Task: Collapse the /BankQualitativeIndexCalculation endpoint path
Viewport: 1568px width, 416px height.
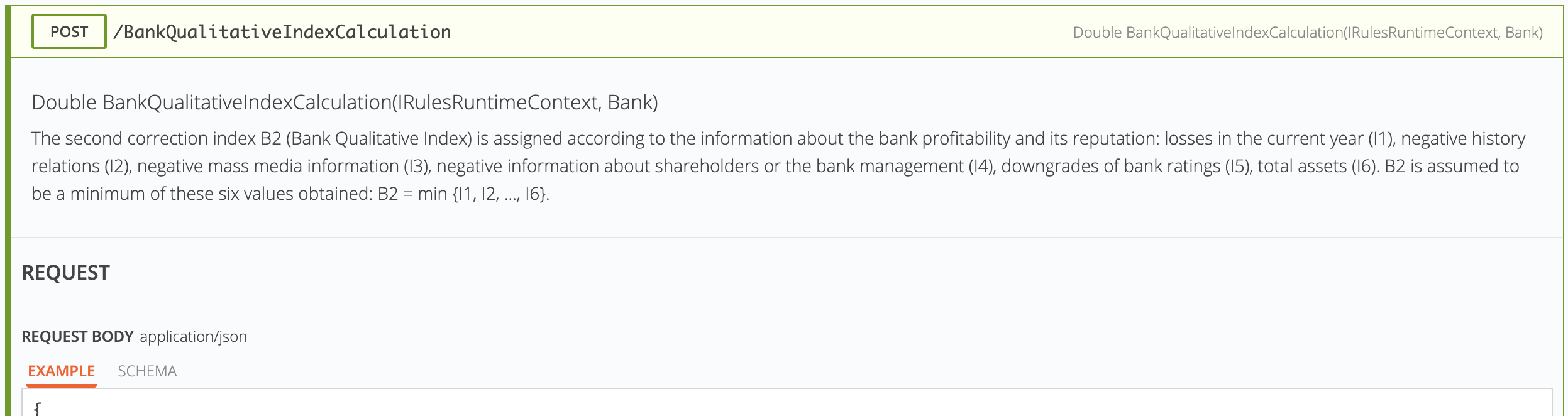Action: click(282, 32)
